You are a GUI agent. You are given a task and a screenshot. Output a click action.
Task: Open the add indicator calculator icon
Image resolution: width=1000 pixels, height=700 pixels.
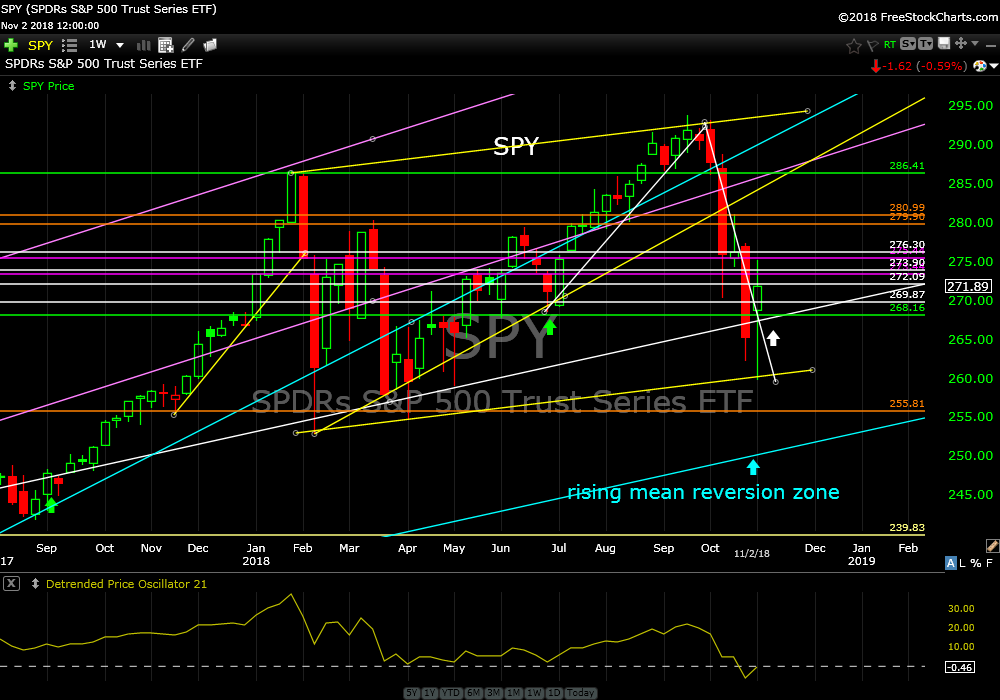coord(165,45)
